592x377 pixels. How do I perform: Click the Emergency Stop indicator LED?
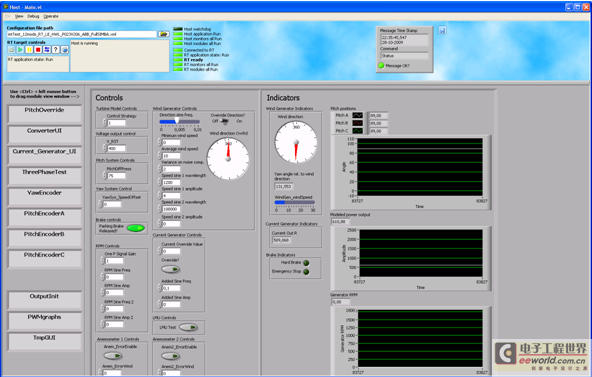click(x=306, y=272)
